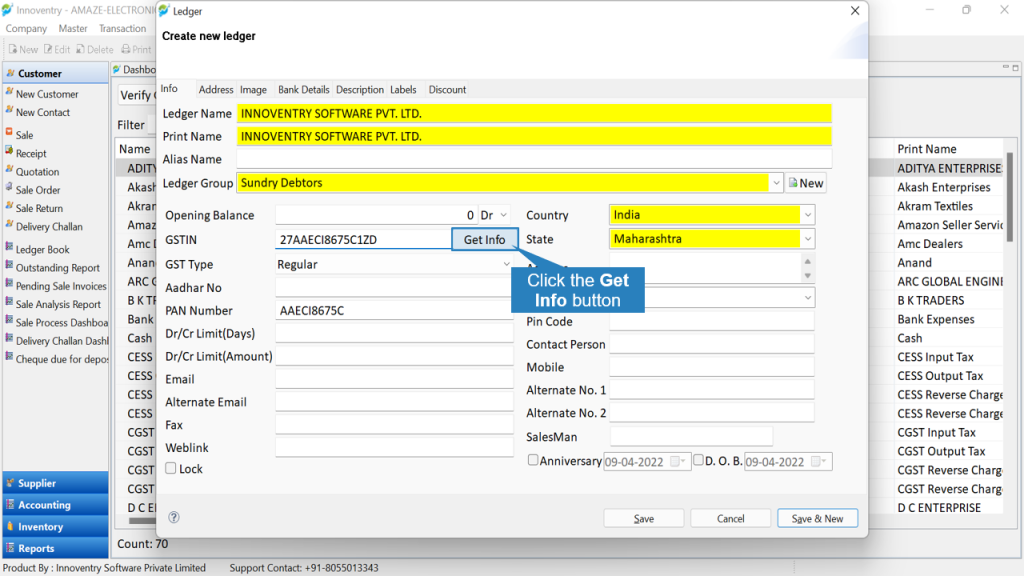Enable the D. O. B. checkbox
Viewport: 1024px width, 576px height.
[698, 460]
